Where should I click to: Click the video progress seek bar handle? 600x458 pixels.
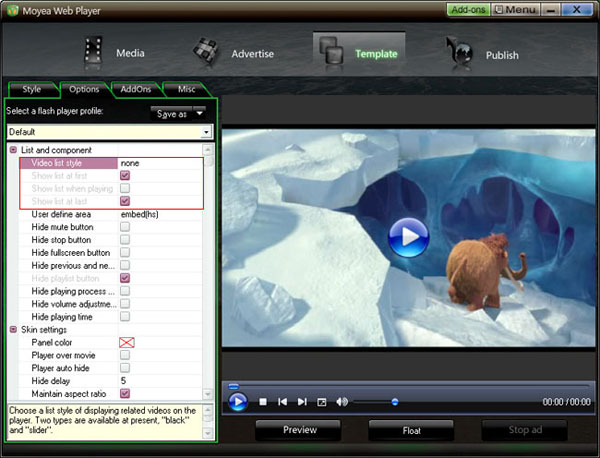click(x=233, y=386)
